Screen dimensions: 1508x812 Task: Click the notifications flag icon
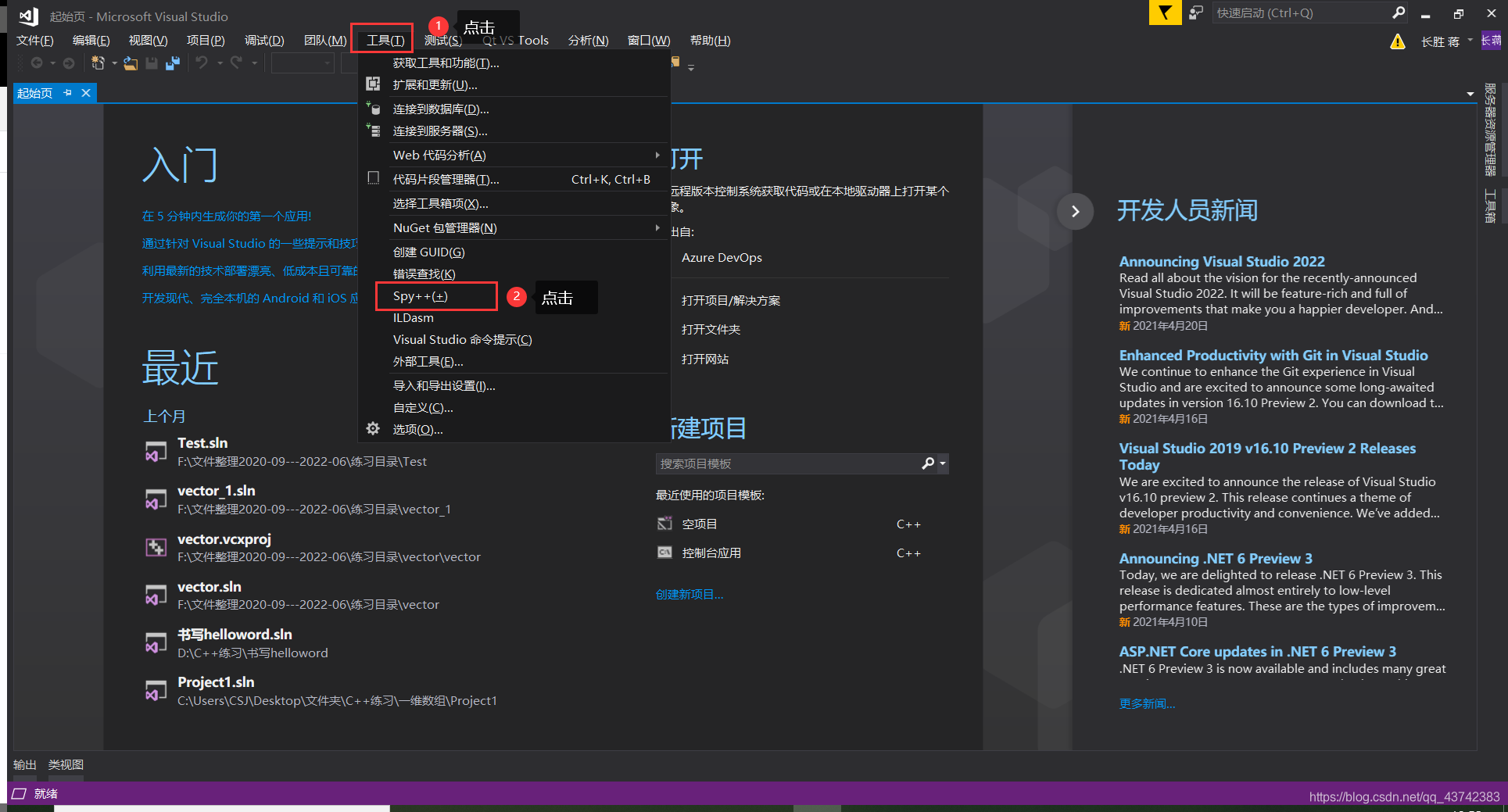1165,13
